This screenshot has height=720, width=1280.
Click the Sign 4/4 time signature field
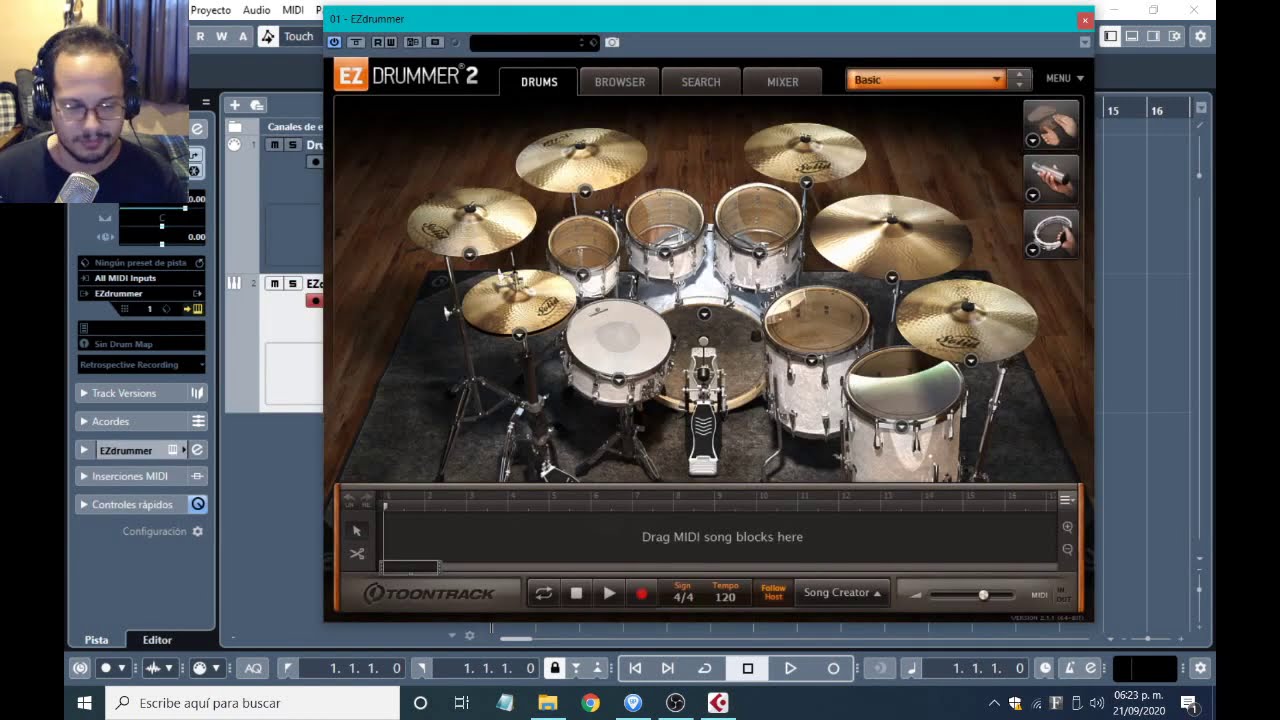coord(683,597)
